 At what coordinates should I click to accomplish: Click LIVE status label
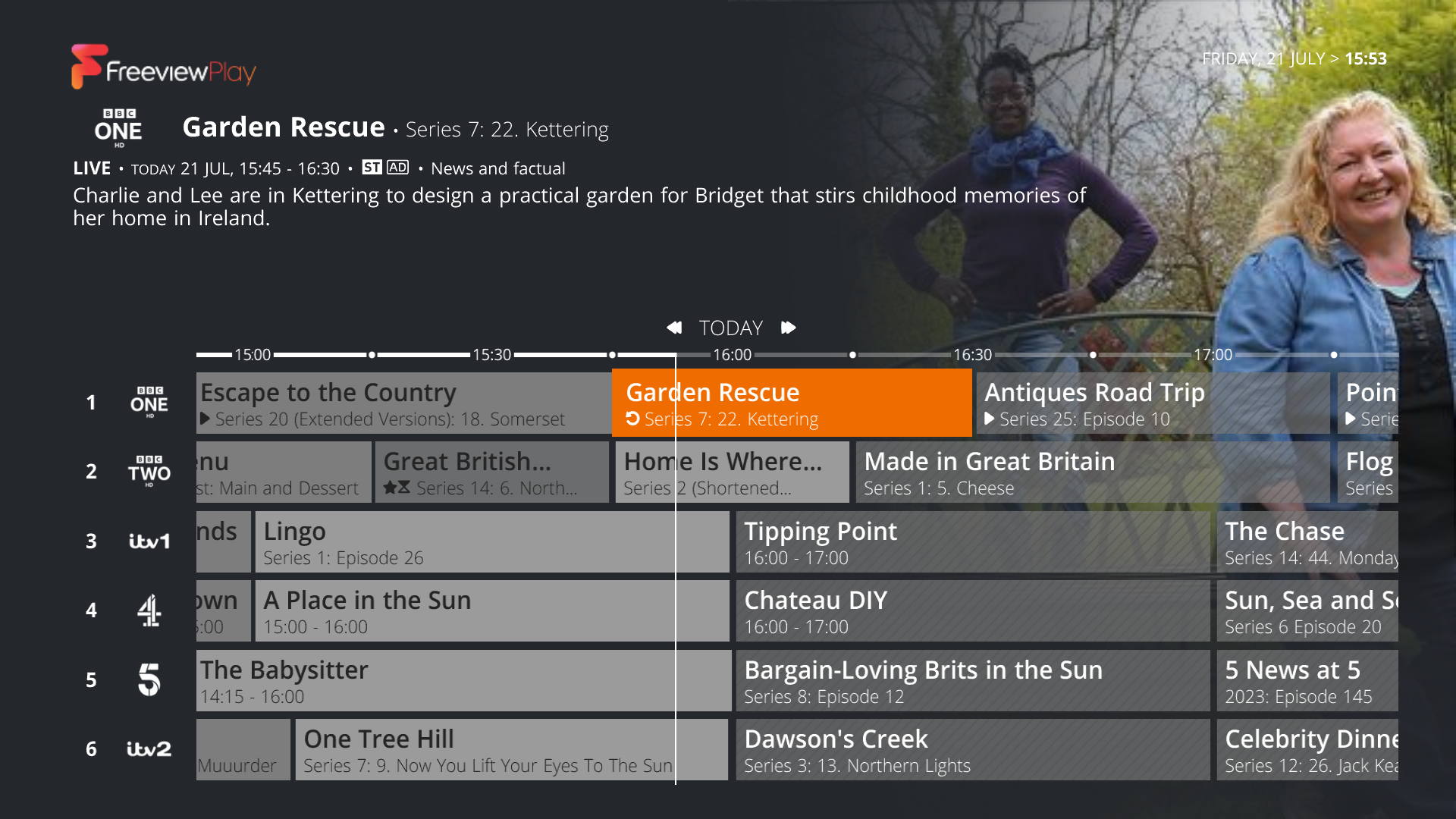[92, 168]
